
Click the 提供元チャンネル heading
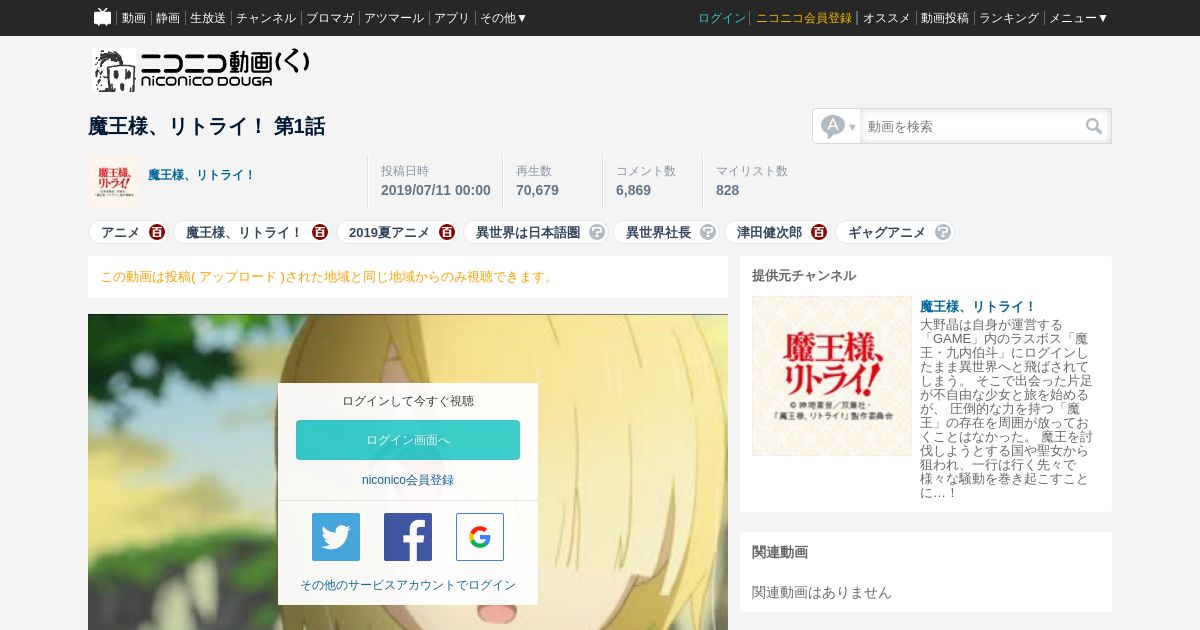click(804, 275)
